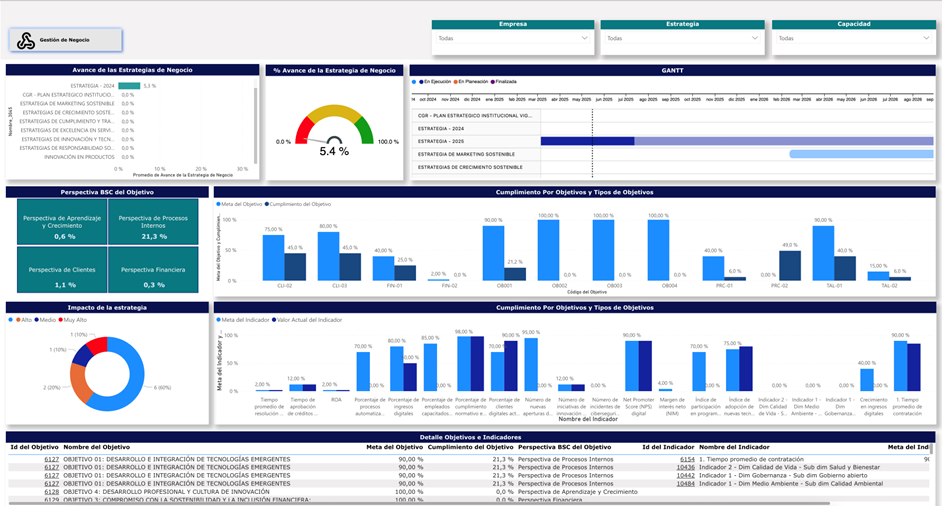Open the Empresa dropdown filter

click(511, 39)
